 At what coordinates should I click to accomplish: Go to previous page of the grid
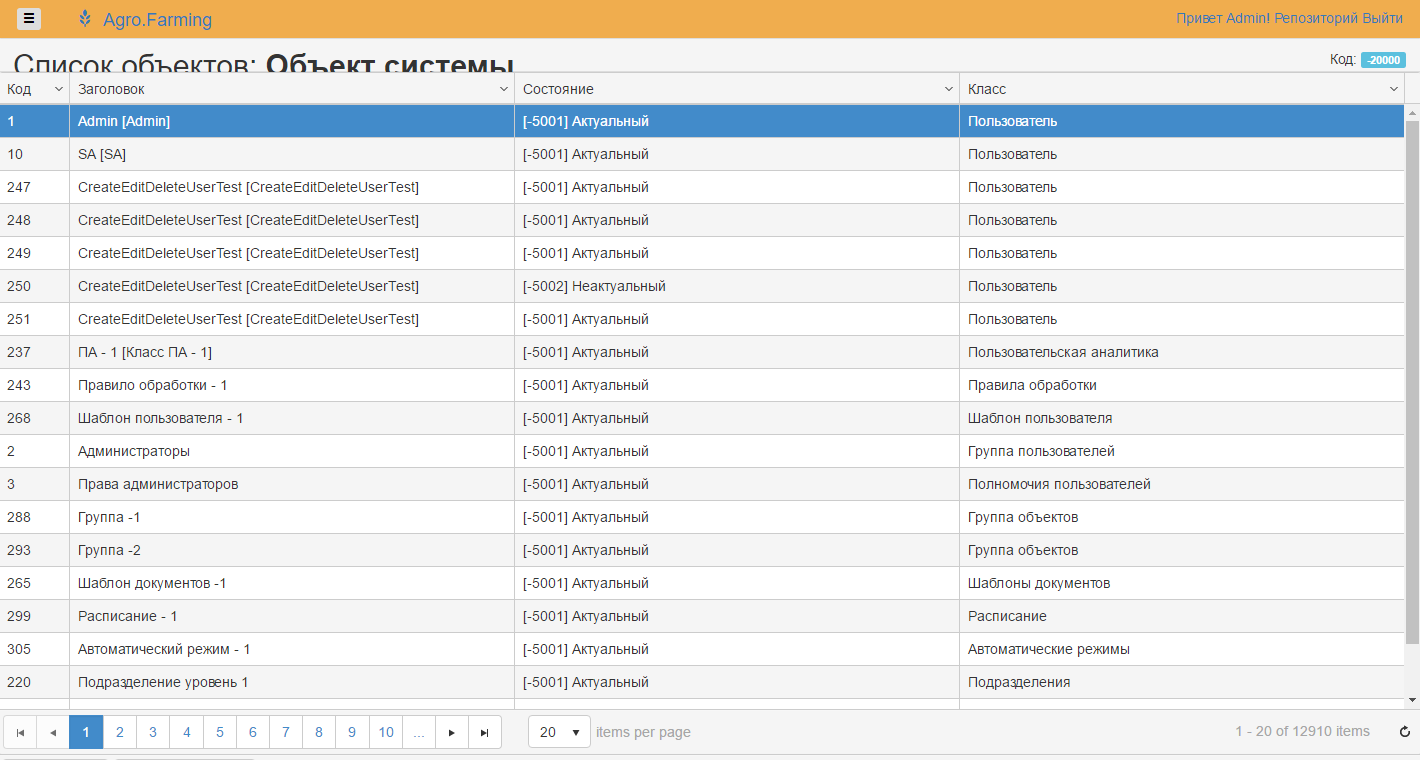click(53, 732)
